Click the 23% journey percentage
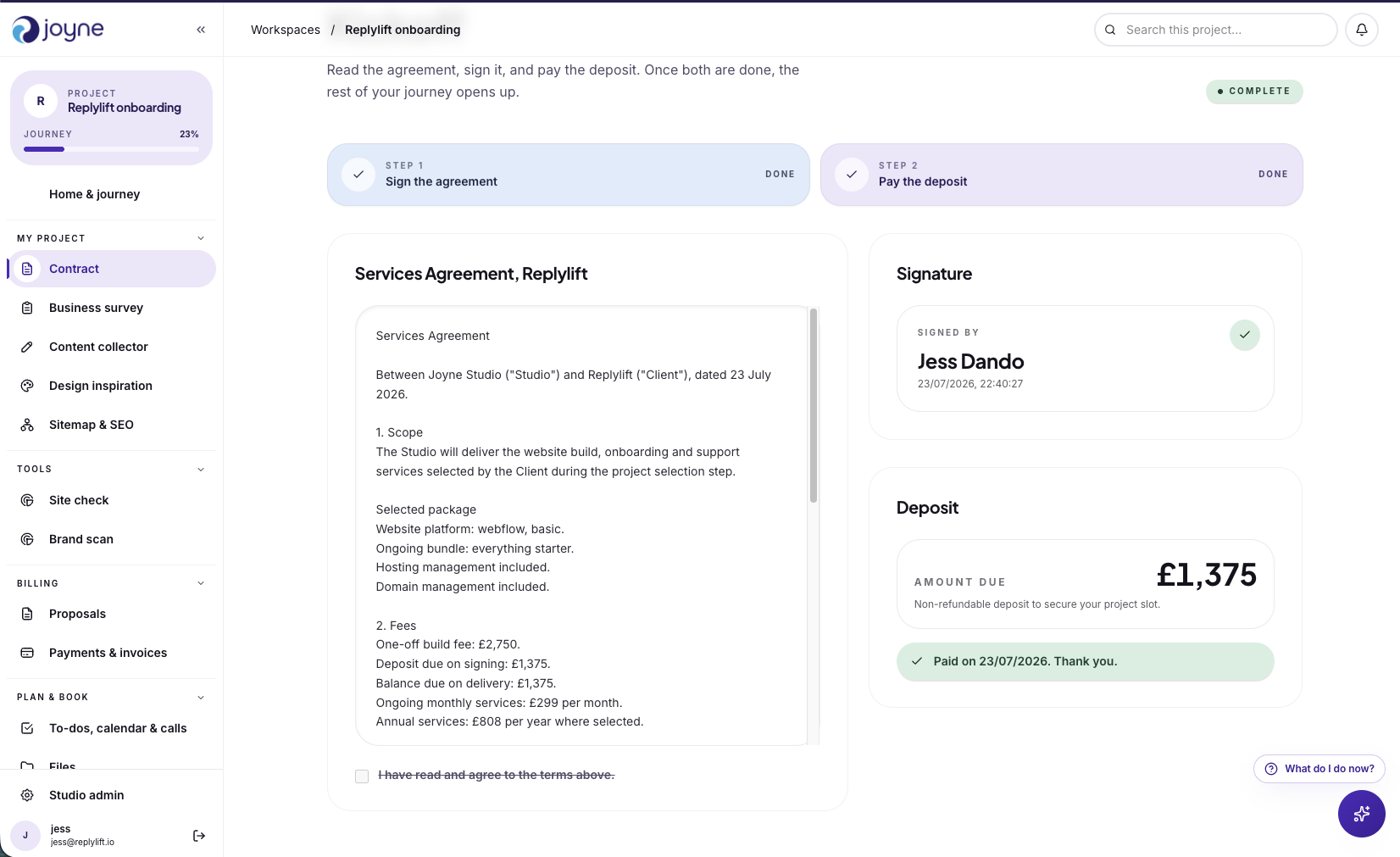1400x857 pixels. pos(189,134)
